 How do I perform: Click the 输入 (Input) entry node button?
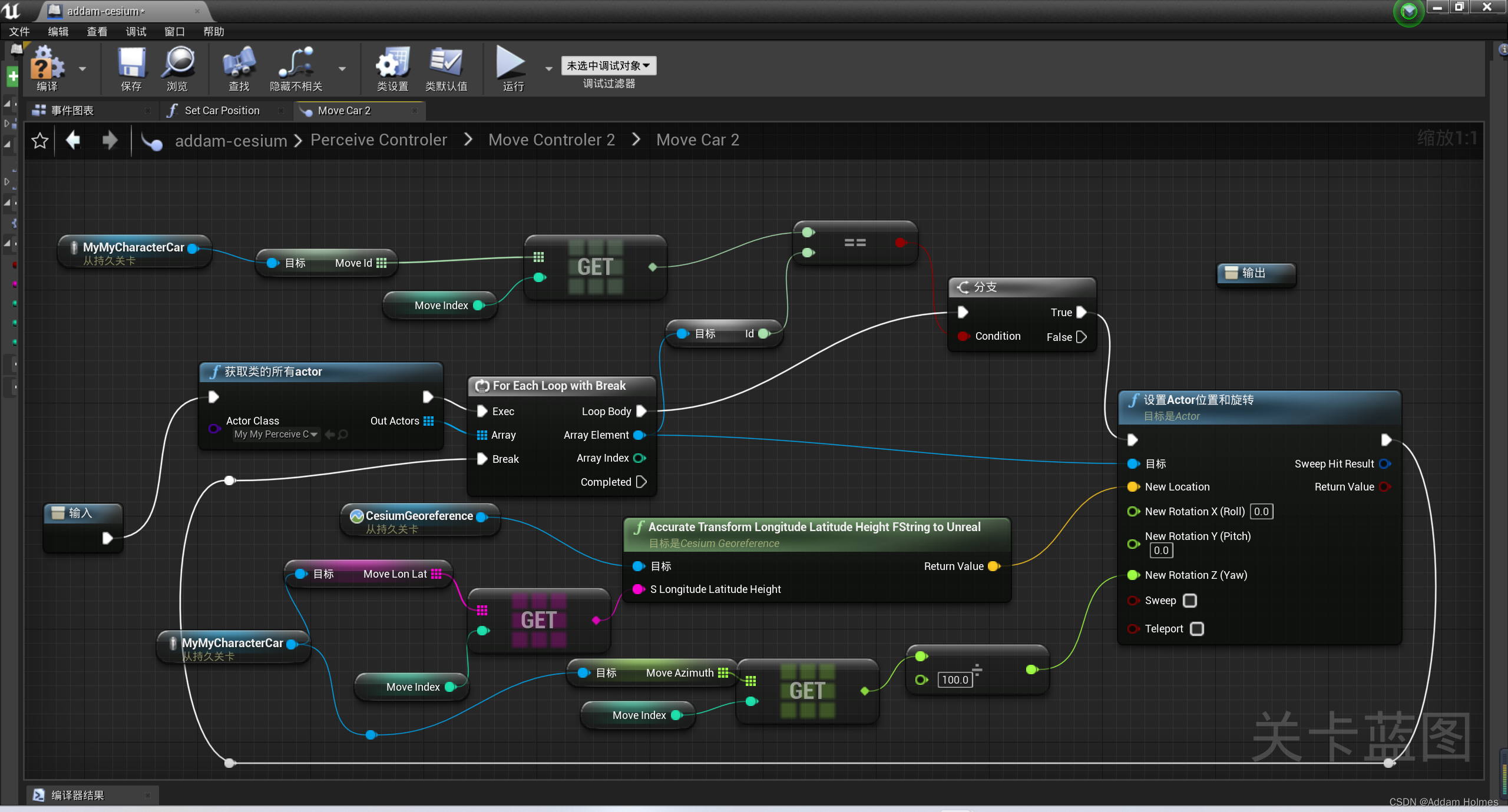point(80,513)
